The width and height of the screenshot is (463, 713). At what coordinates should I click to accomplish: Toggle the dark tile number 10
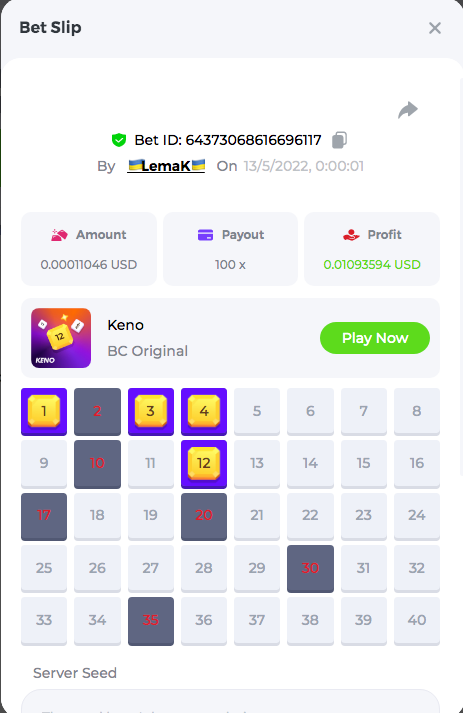97,464
